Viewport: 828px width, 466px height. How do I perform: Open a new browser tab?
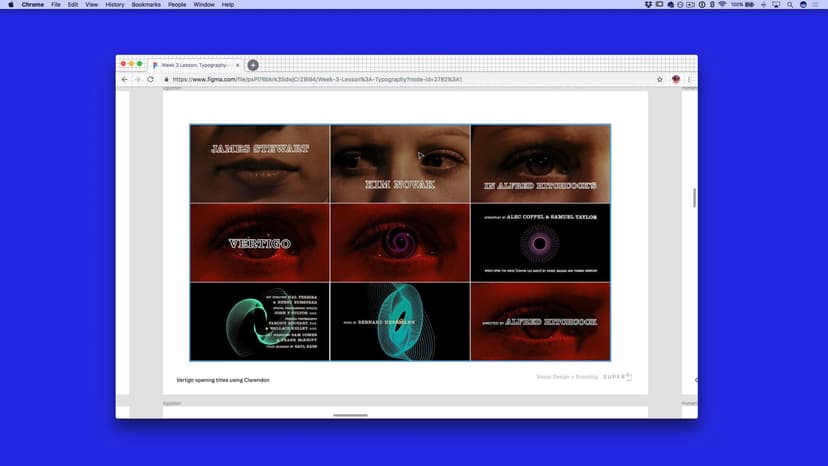point(253,65)
